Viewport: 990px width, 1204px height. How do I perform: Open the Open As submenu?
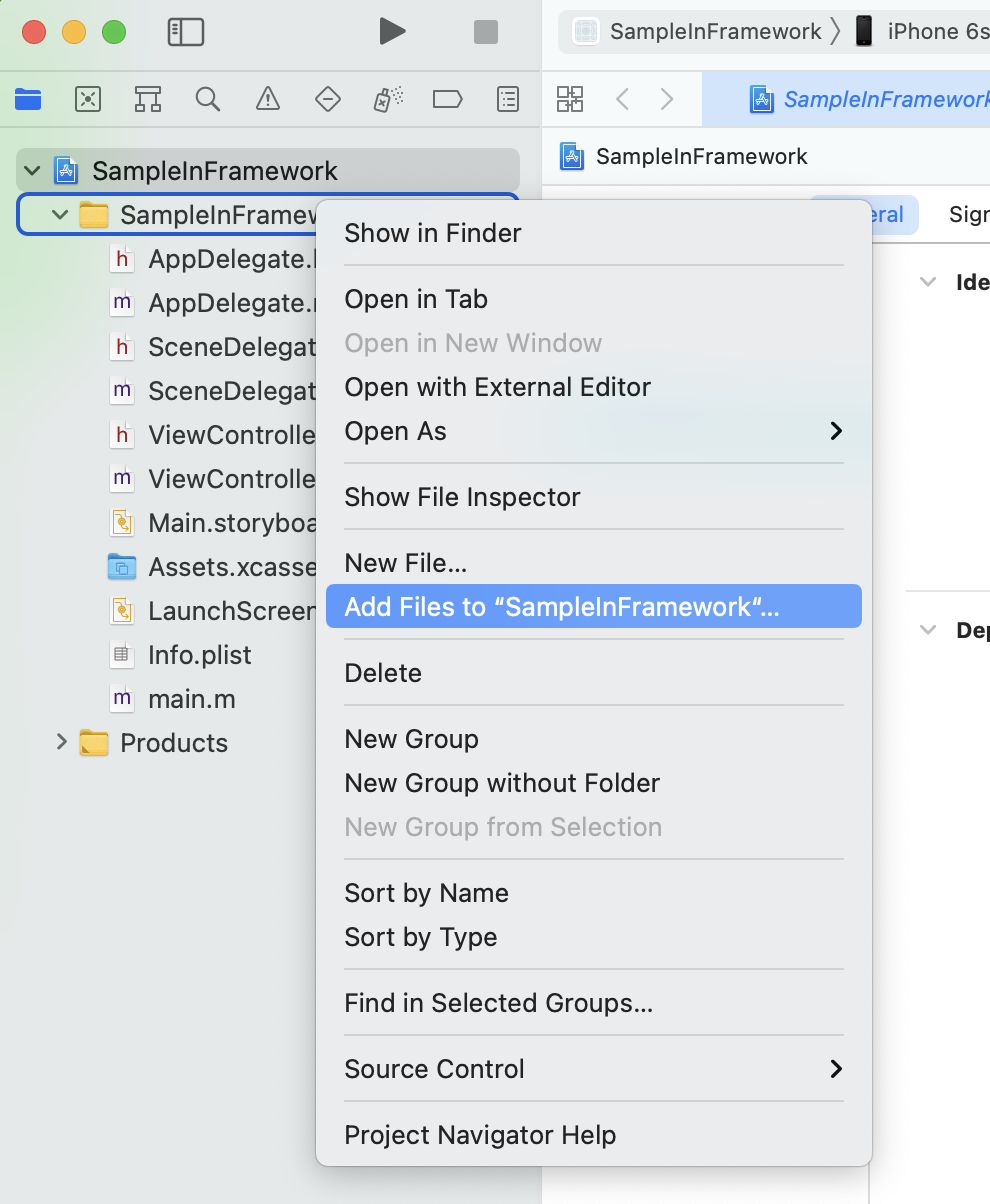click(x=594, y=431)
